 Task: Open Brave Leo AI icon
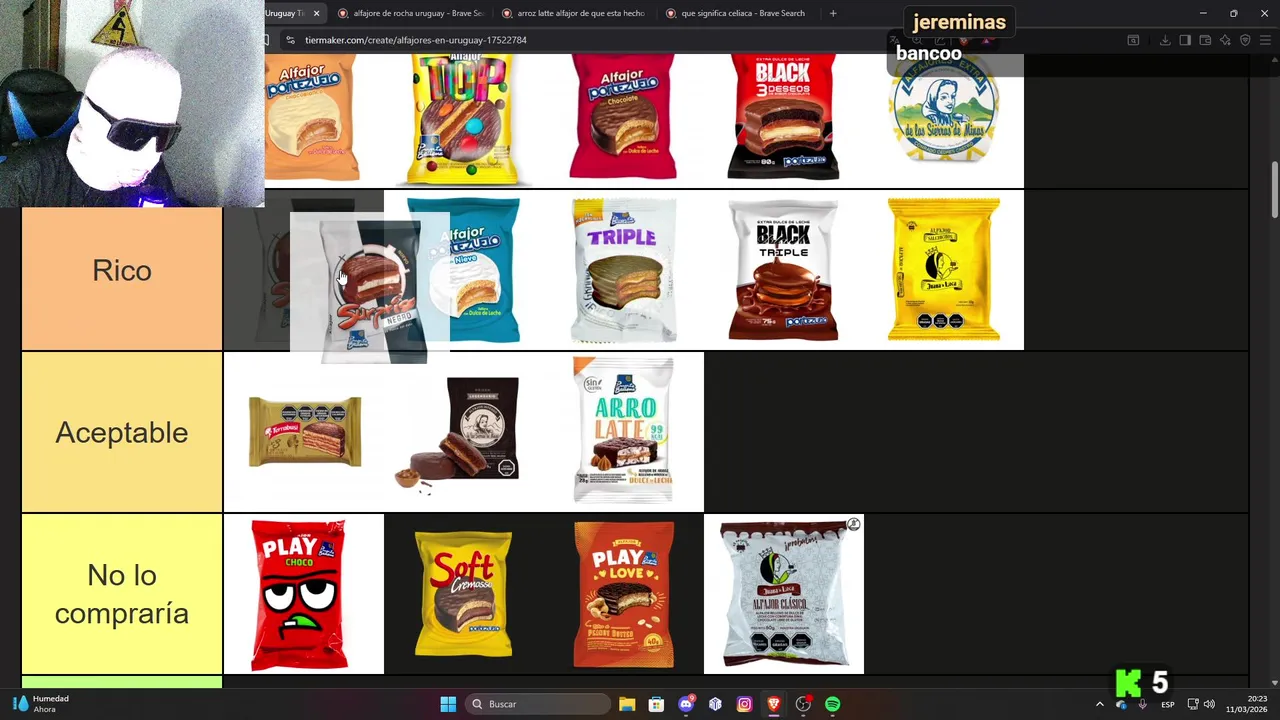1225,40
